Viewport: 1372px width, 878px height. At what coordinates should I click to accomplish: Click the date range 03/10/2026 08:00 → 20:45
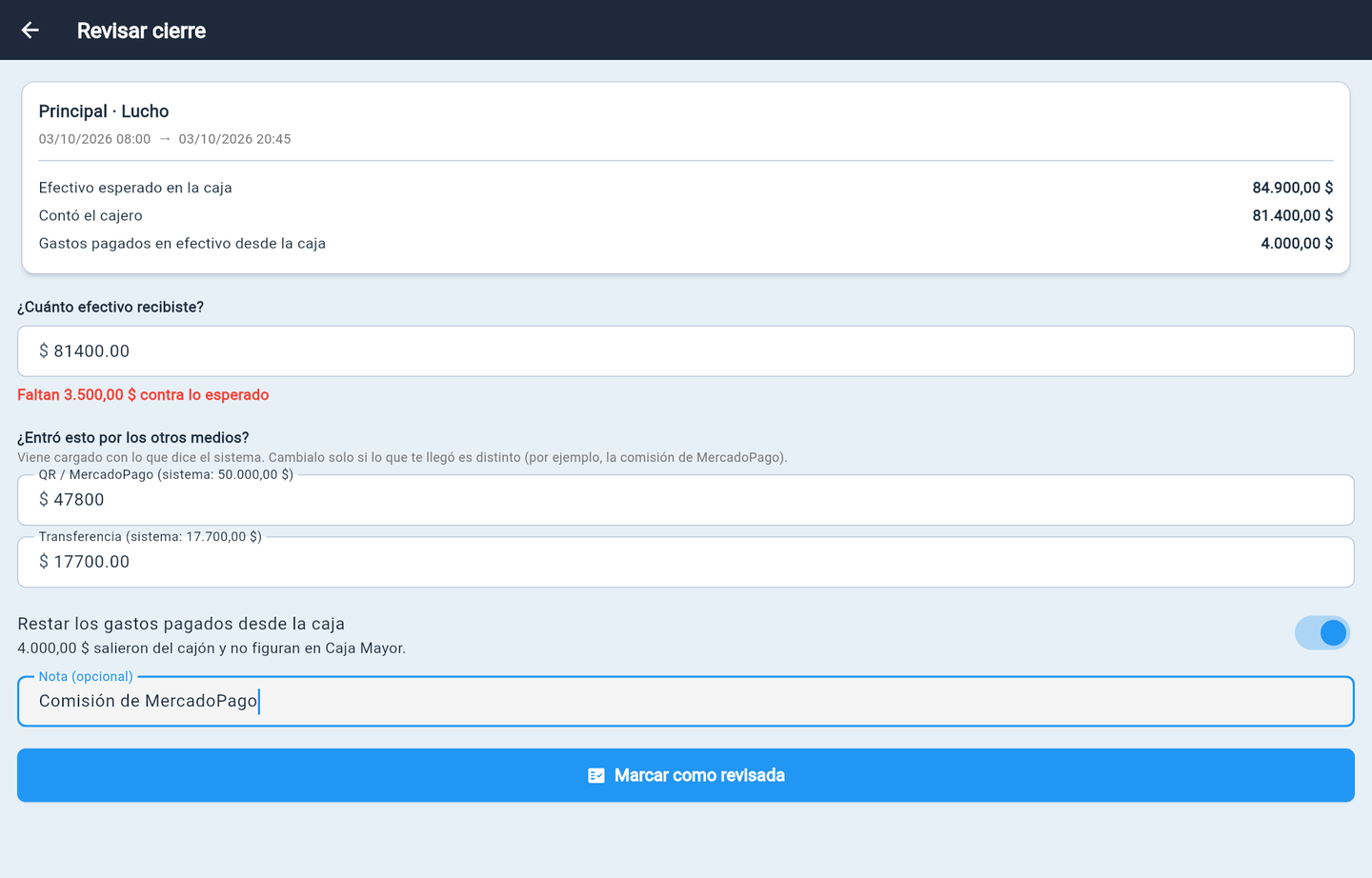click(x=165, y=139)
